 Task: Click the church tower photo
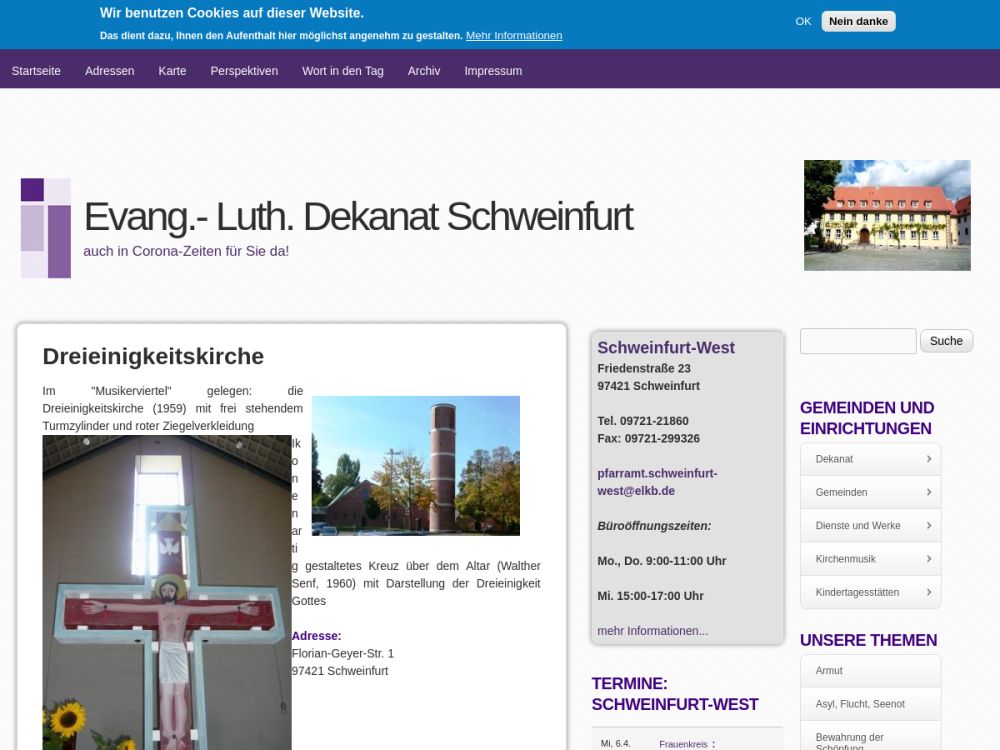[x=415, y=466]
